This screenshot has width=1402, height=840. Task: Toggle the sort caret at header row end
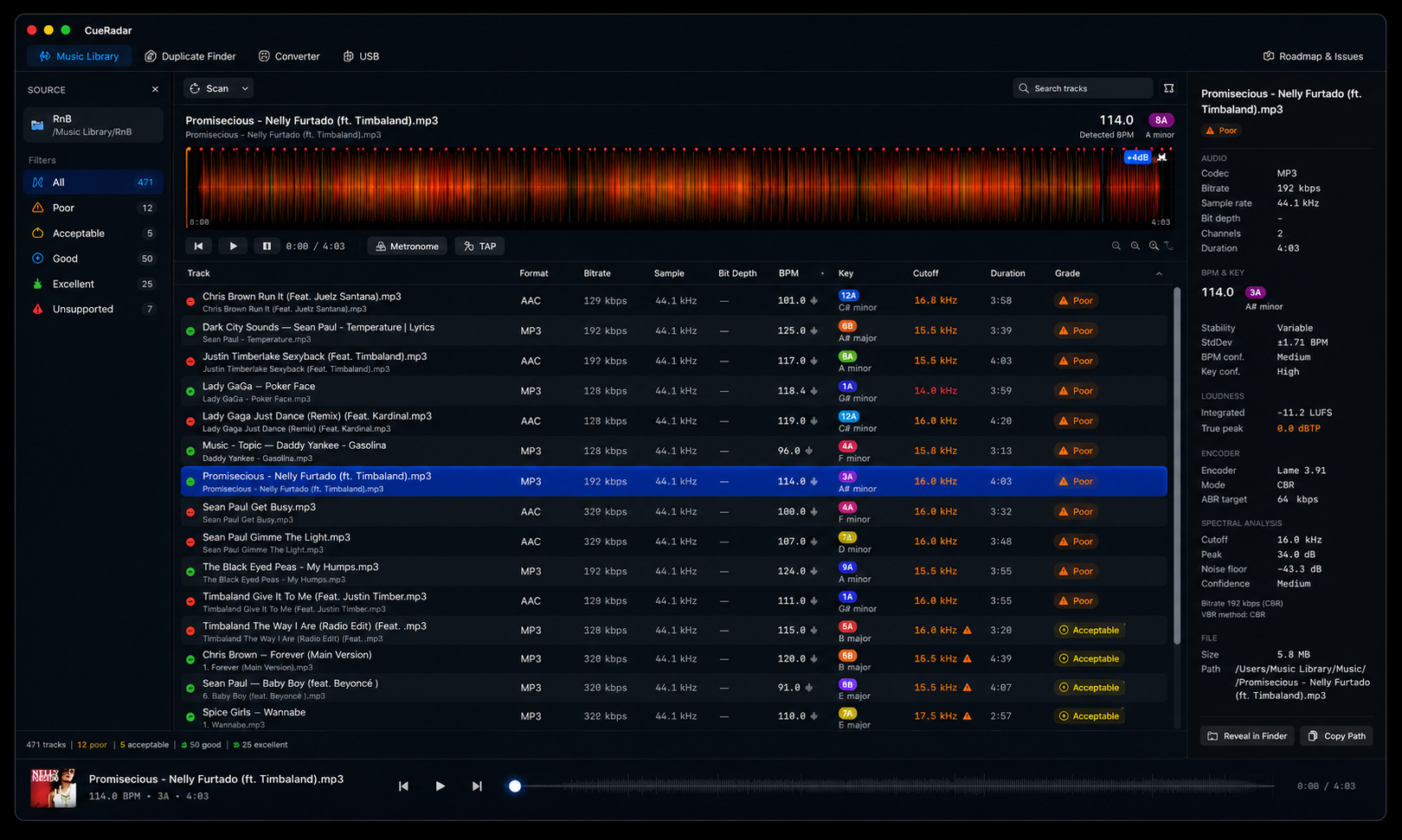pyautogui.click(x=1159, y=273)
